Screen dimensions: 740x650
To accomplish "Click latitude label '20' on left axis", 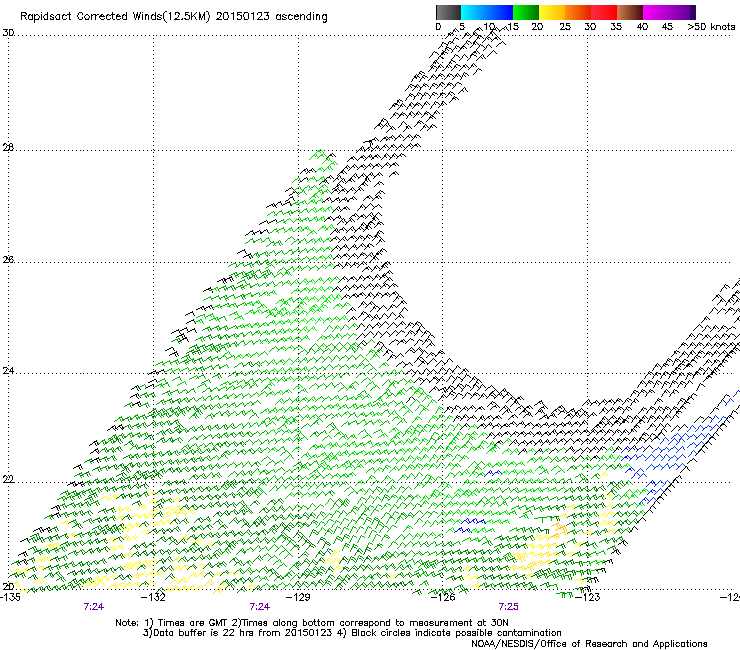I will point(8,586).
